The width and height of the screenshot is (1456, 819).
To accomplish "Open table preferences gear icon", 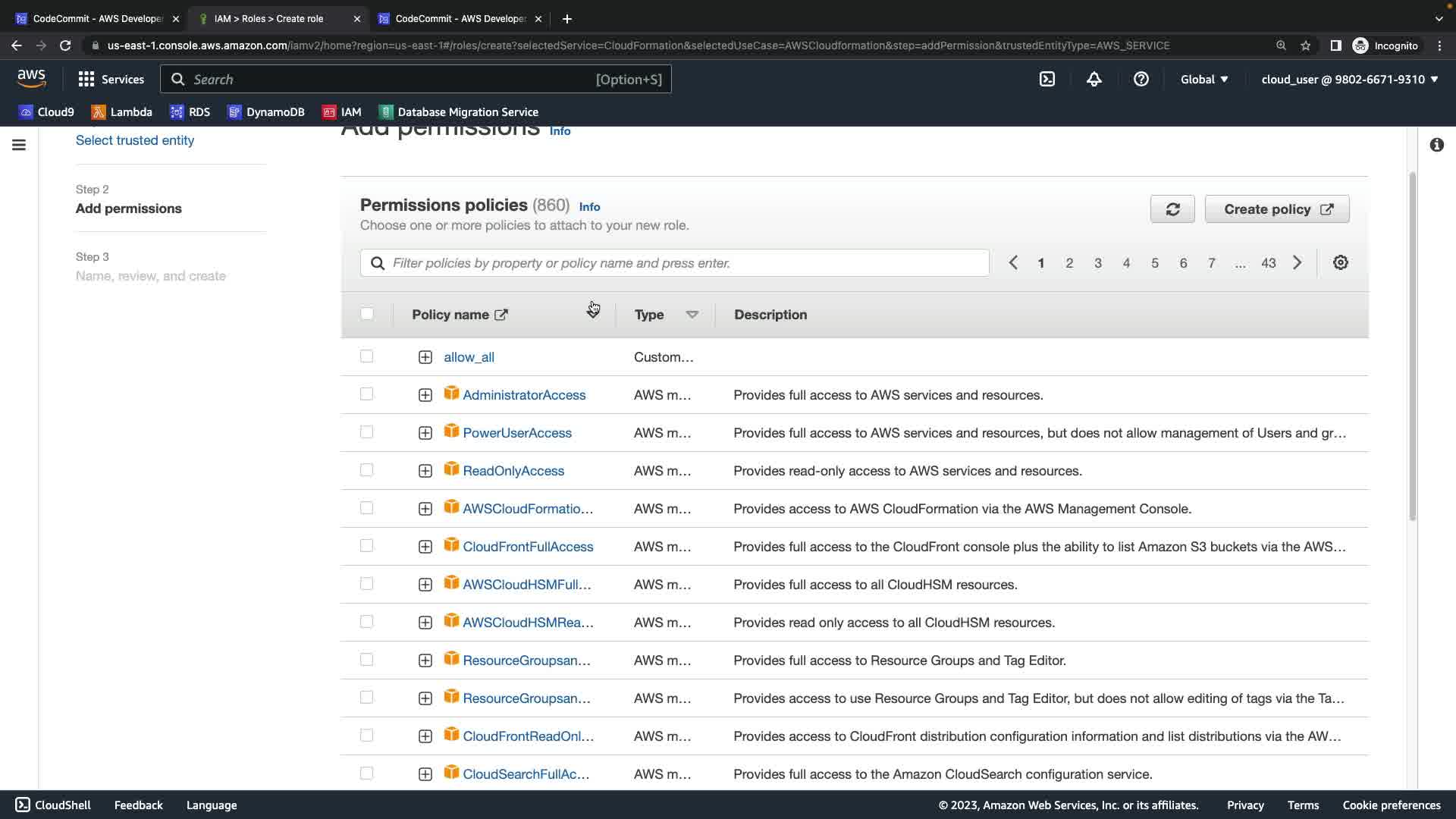I will point(1340,263).
